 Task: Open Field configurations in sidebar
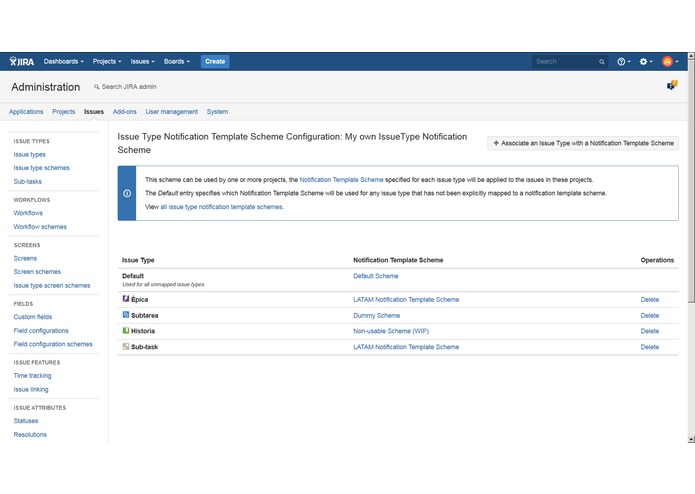click(41, 331)
